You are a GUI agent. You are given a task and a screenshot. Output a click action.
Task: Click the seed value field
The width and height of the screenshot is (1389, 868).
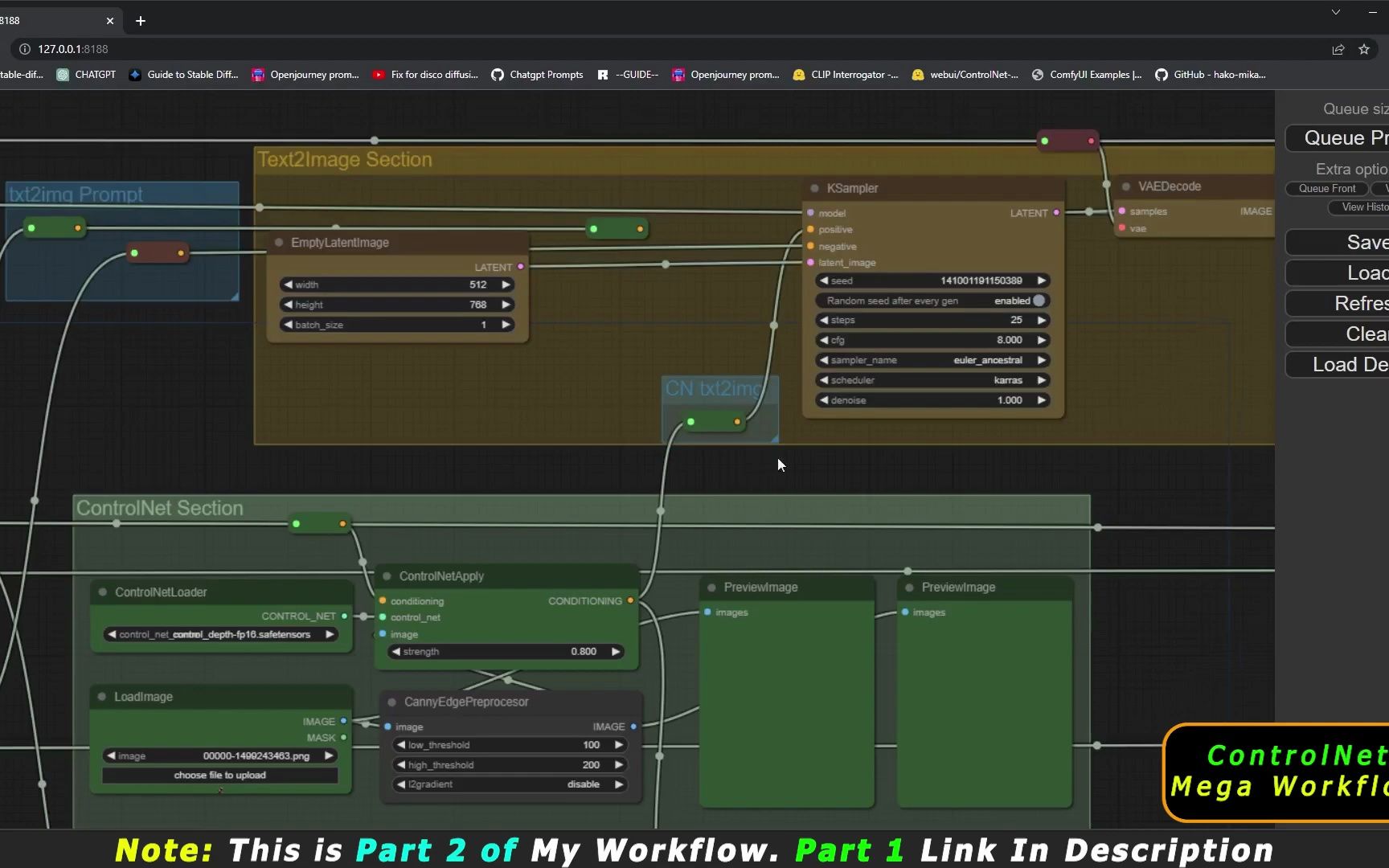coord(932,280)
